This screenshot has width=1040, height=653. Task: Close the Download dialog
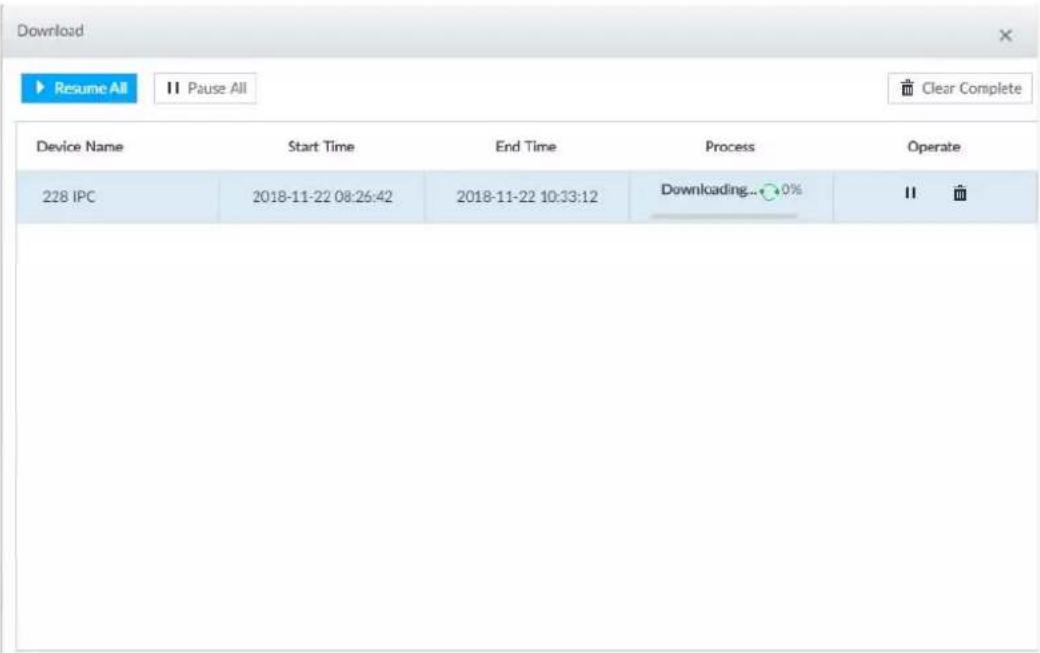(x=1006, y=35)
